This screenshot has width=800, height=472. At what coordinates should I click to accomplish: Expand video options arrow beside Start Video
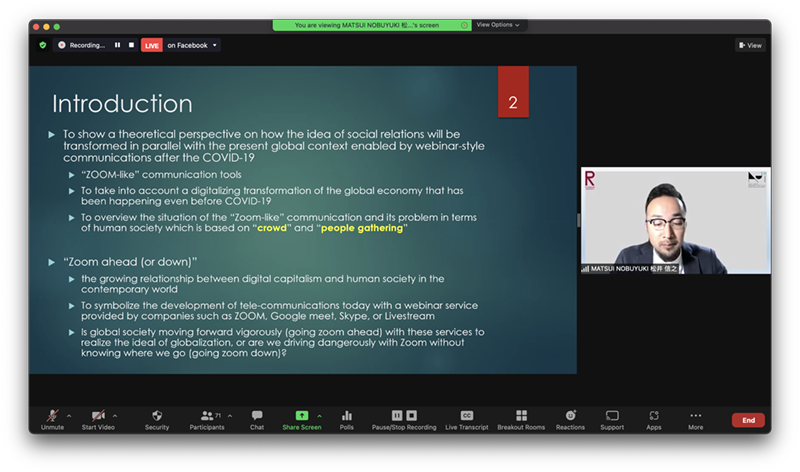[x=115, y=415]
